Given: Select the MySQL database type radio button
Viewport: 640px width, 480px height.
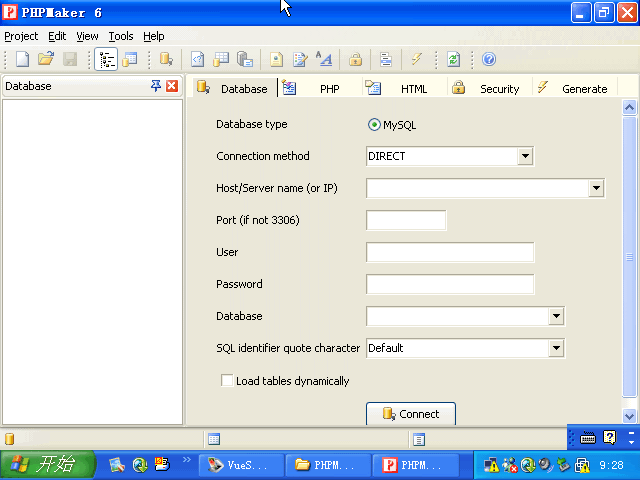Looking at the screenshot, I should coord(375,125).
